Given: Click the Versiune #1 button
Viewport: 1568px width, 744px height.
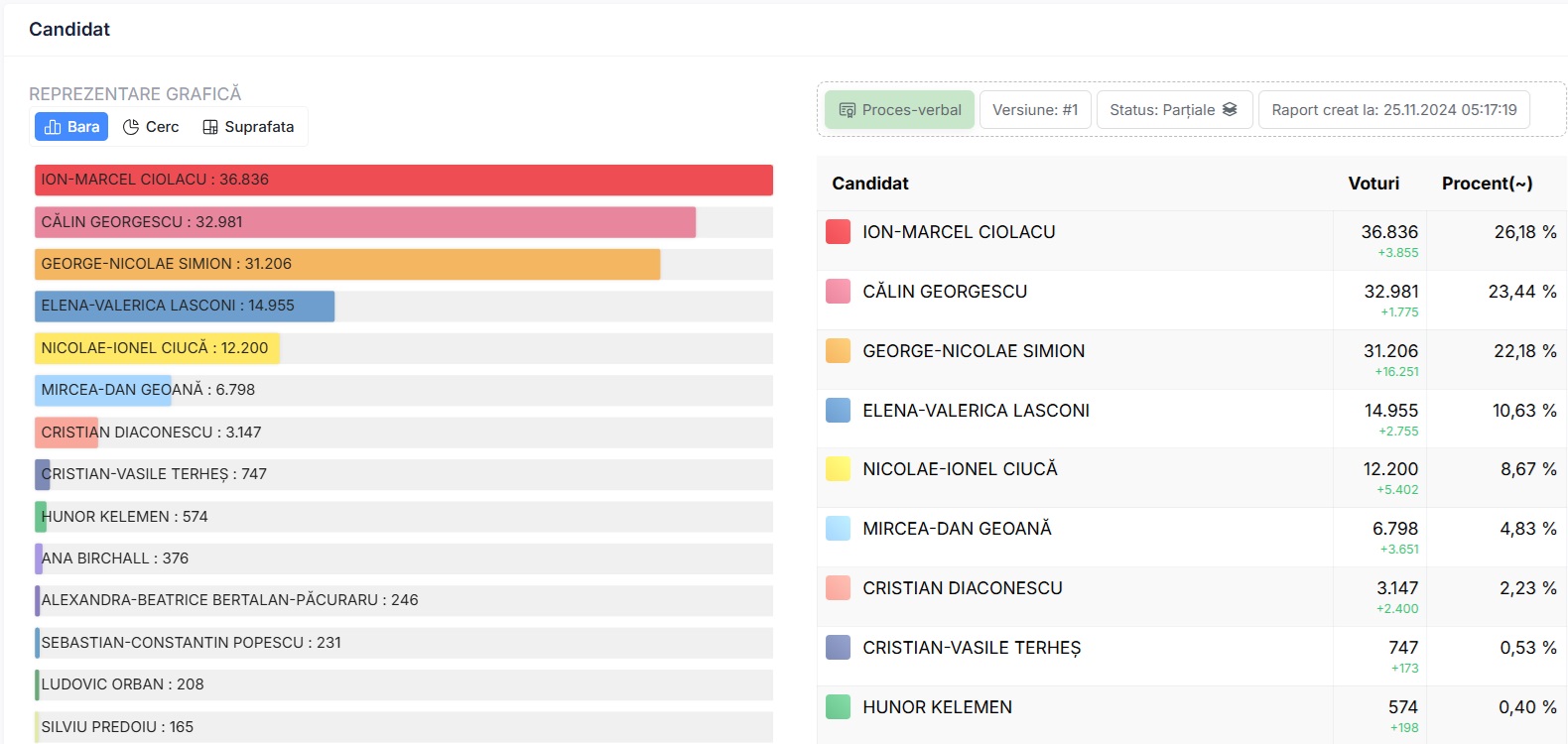Looking at the screenshot, I should [1035, 110].
